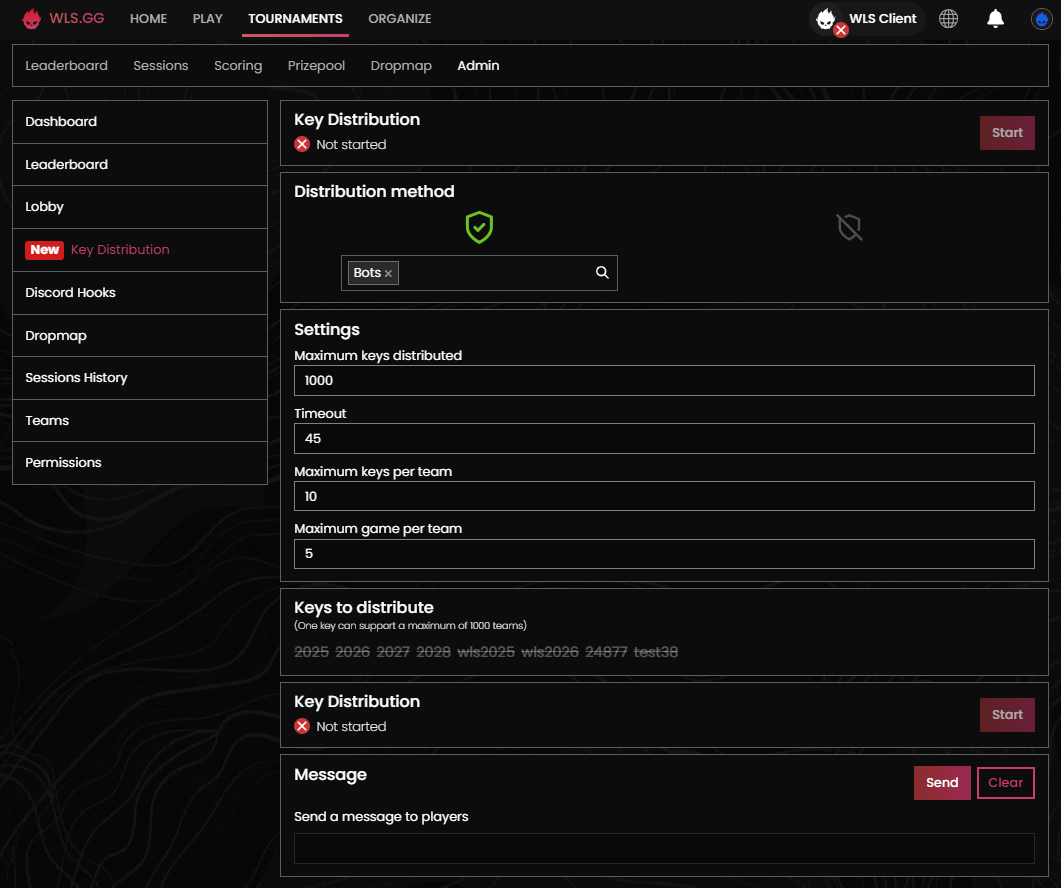
Task: Switch to the Prizepool tab
Action: [x=316, y=66]
